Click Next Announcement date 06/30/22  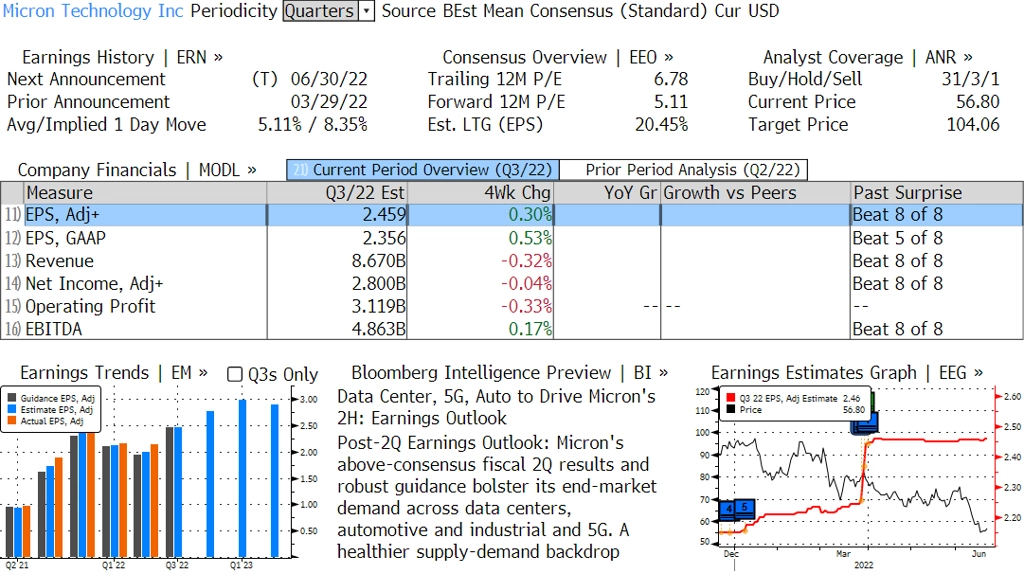click(x=329, y=79)
